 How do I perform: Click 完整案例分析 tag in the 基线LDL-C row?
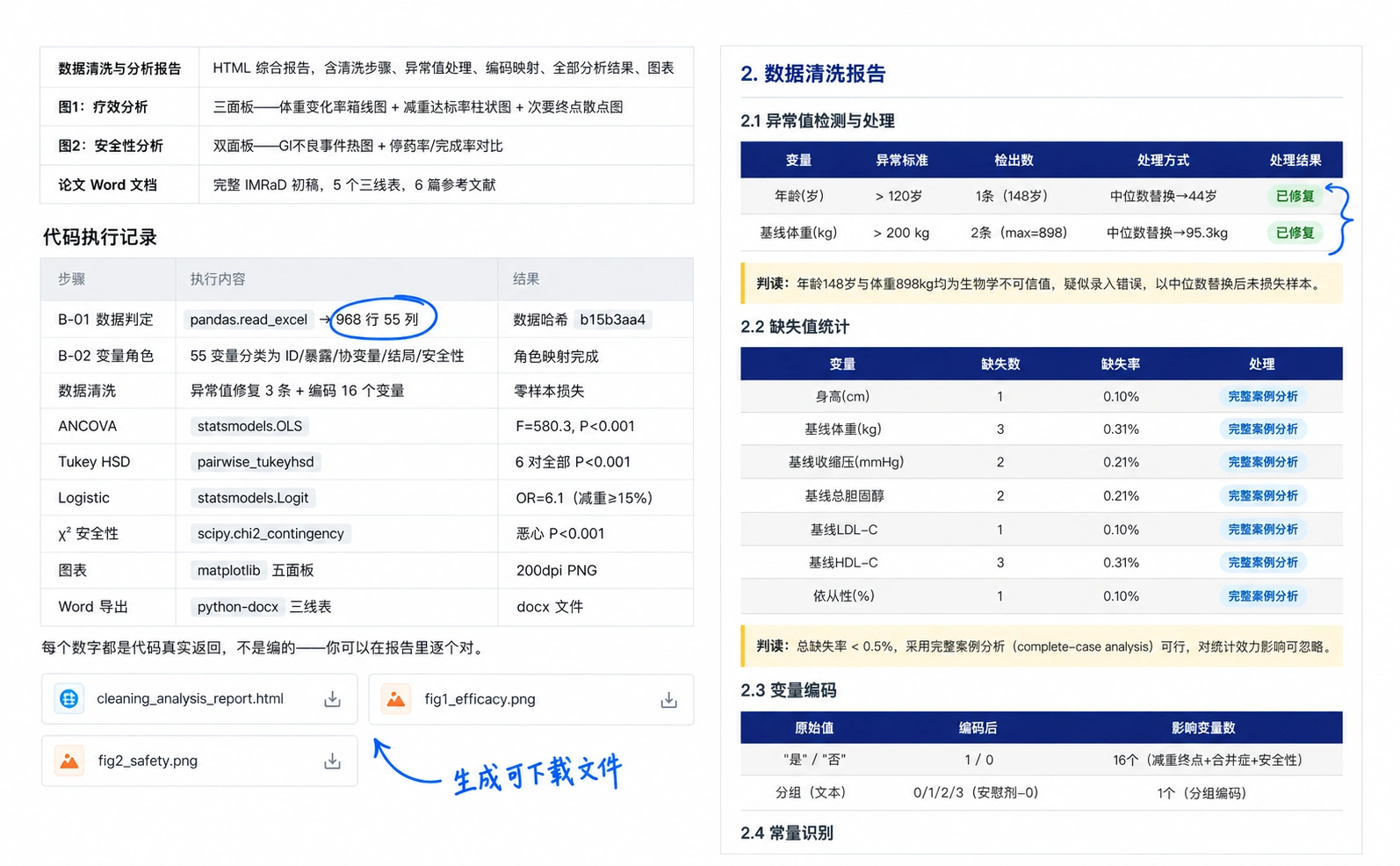point(1262,529)
